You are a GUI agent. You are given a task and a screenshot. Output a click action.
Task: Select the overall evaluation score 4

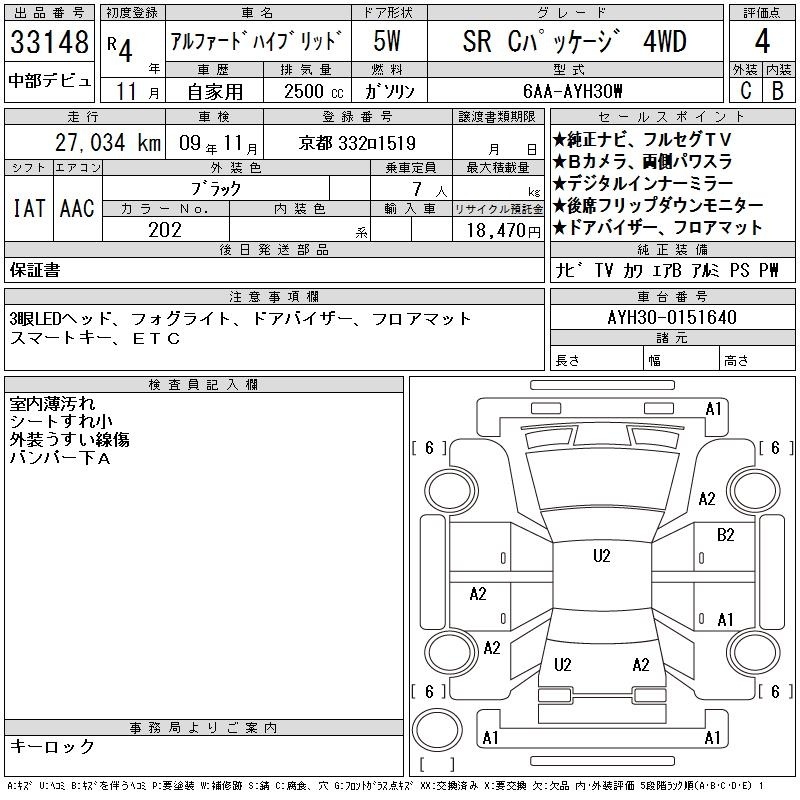pos(761,43)
